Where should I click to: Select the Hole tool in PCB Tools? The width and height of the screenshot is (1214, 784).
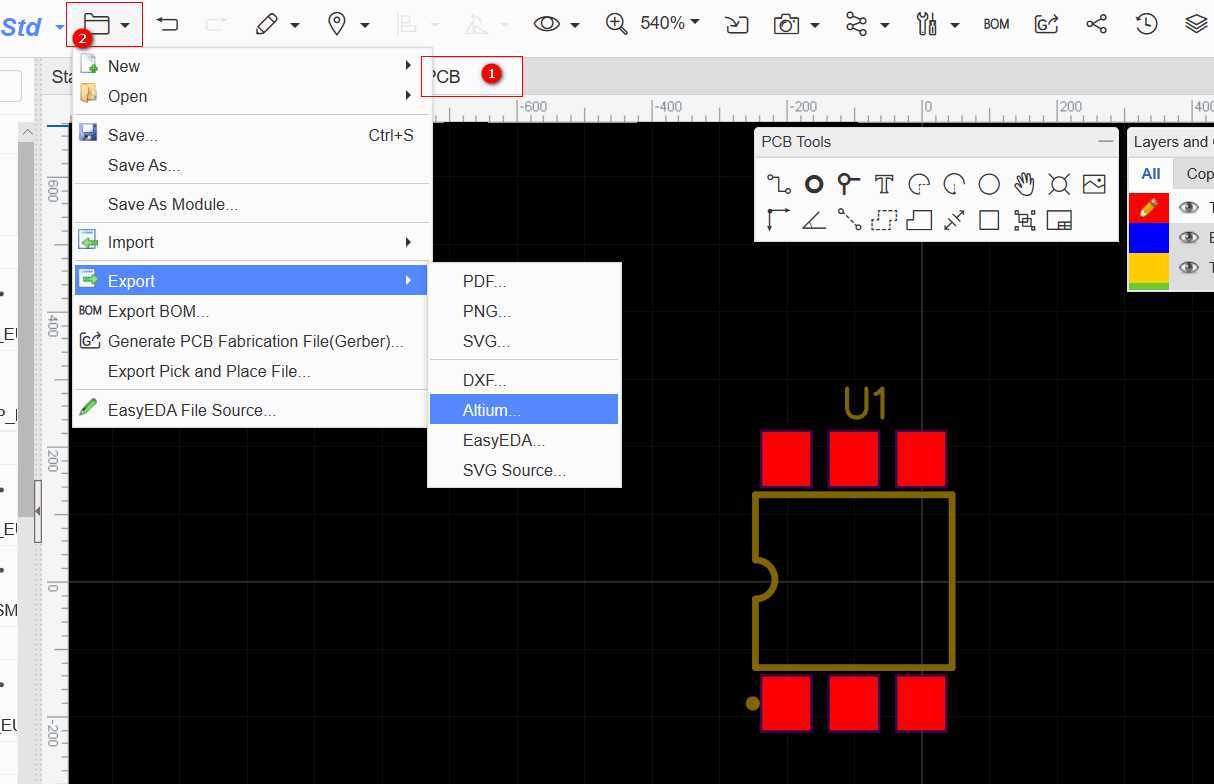pyautogui.click(x=1059, y=184)
